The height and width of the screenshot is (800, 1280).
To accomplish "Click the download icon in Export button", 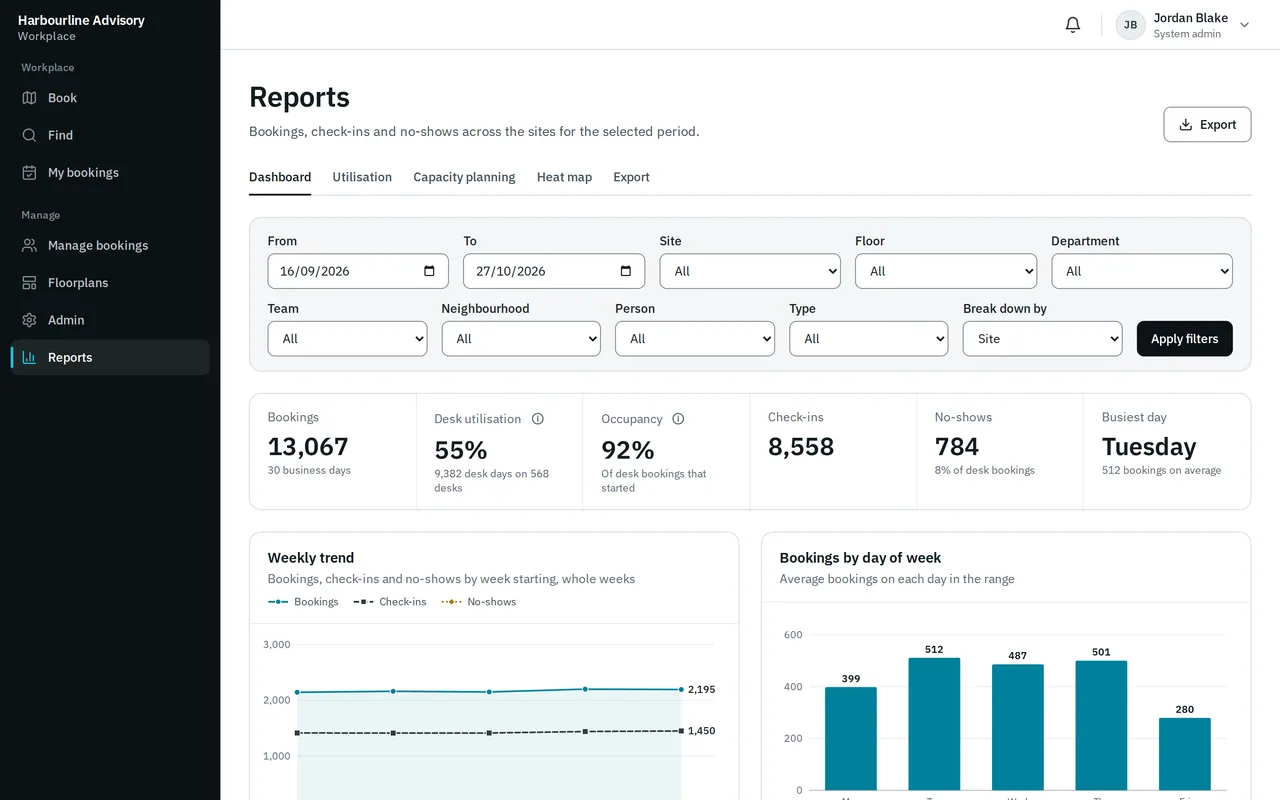I will [x=1186, y=125].
